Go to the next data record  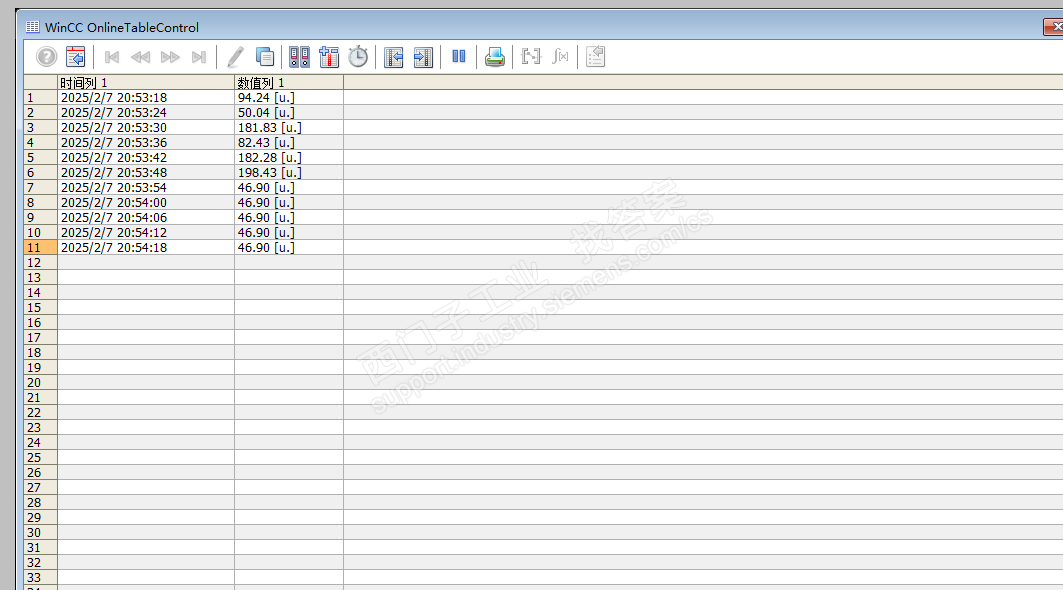pos(170,57)
